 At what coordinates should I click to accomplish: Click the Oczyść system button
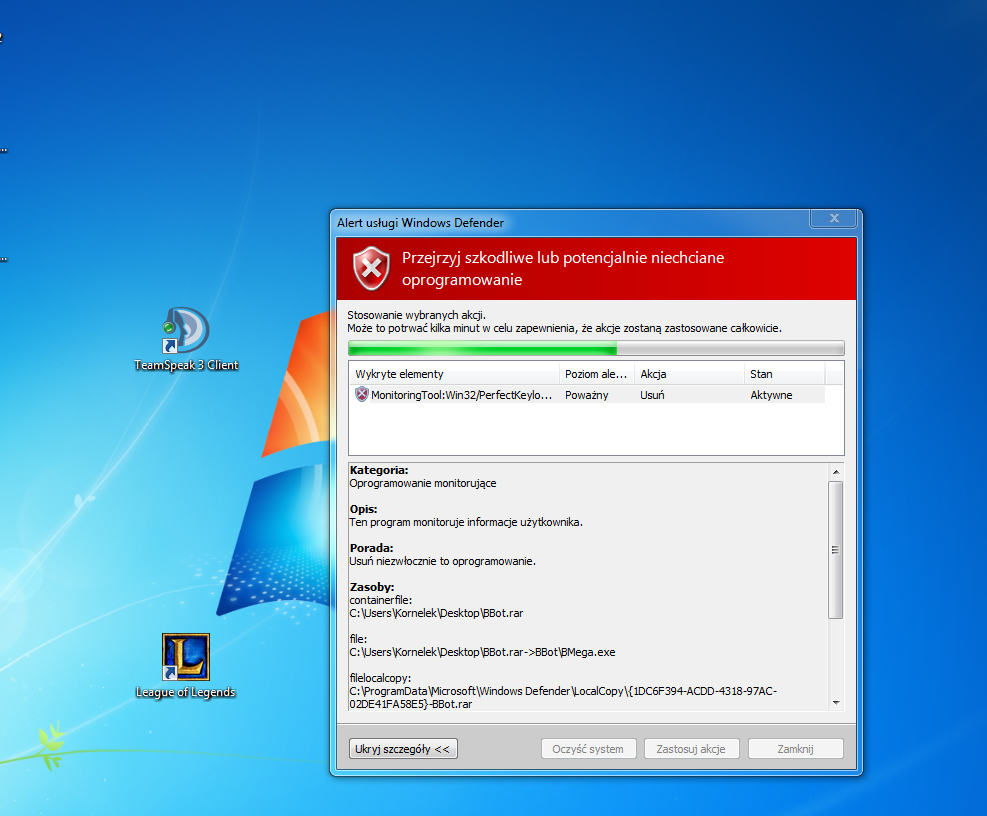(x=588, y=749)
